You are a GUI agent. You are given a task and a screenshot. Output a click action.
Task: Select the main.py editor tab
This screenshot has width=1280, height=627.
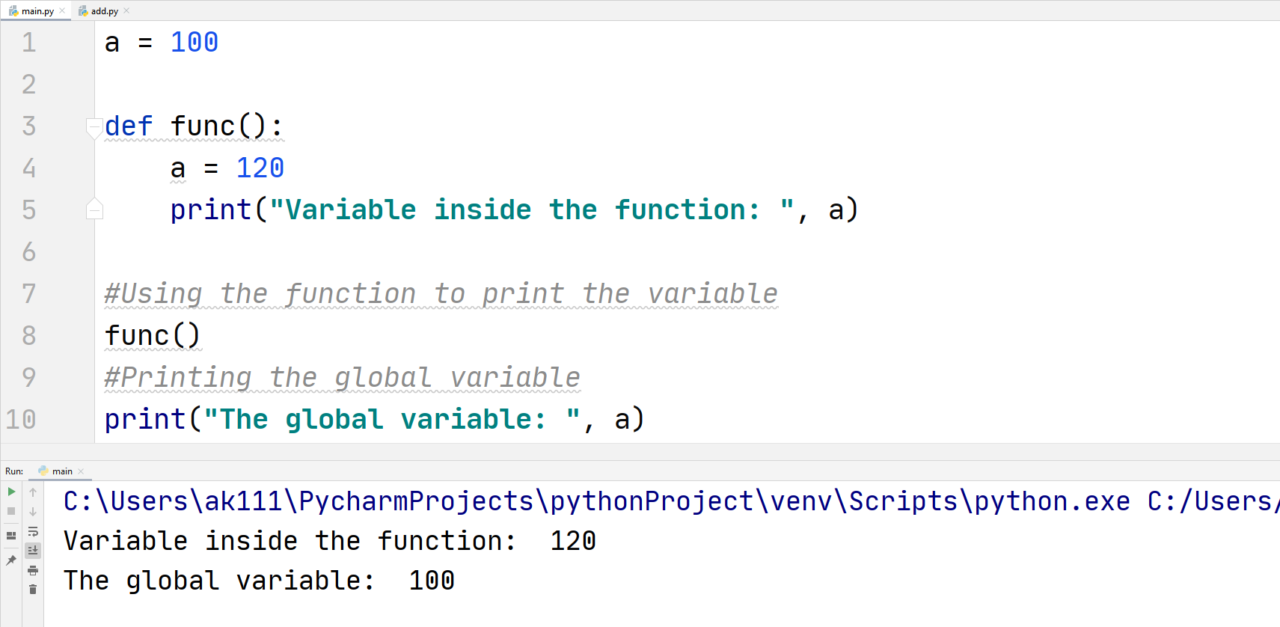(x=37, y=10)
